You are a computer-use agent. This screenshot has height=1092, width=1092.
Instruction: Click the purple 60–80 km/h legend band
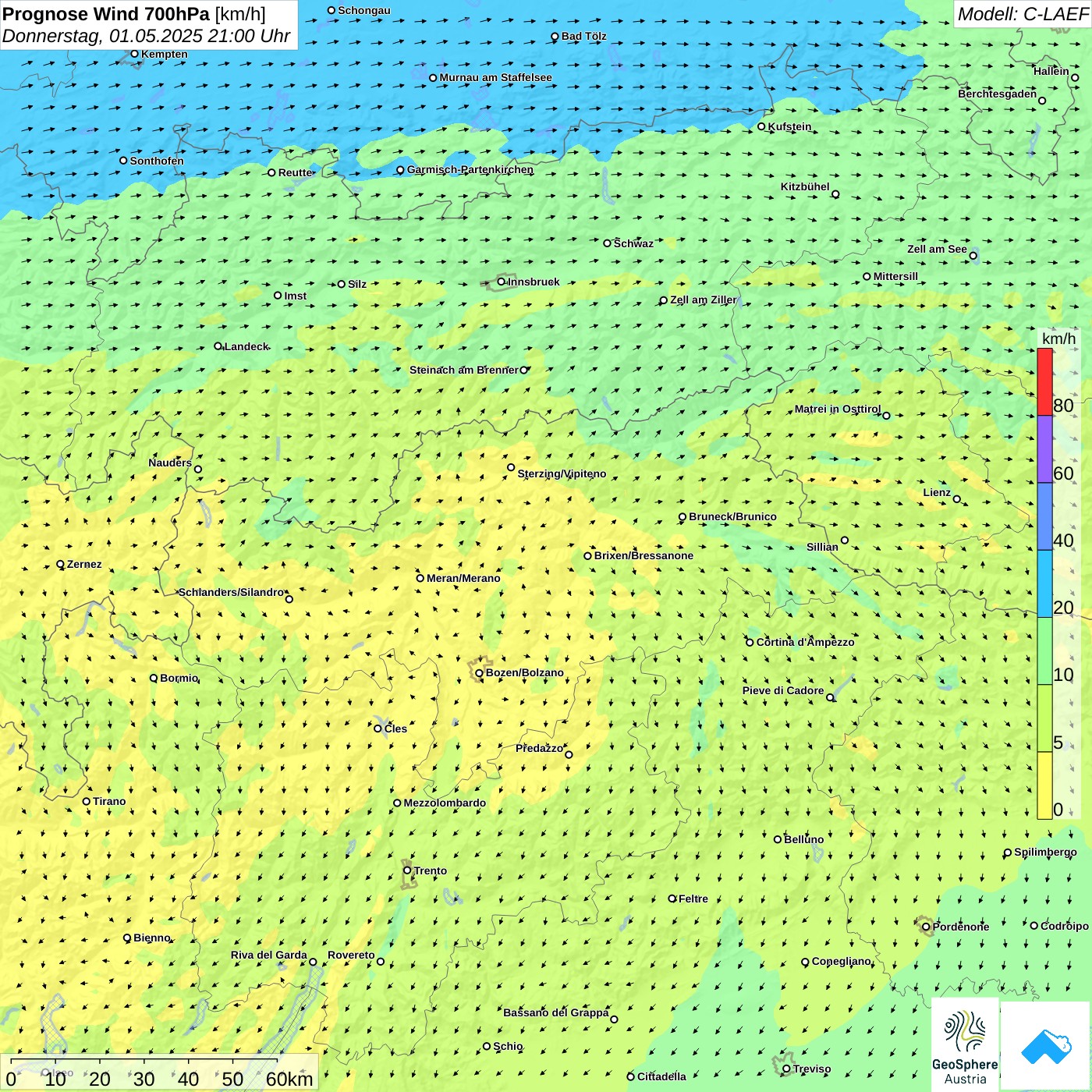point(1044,449)
